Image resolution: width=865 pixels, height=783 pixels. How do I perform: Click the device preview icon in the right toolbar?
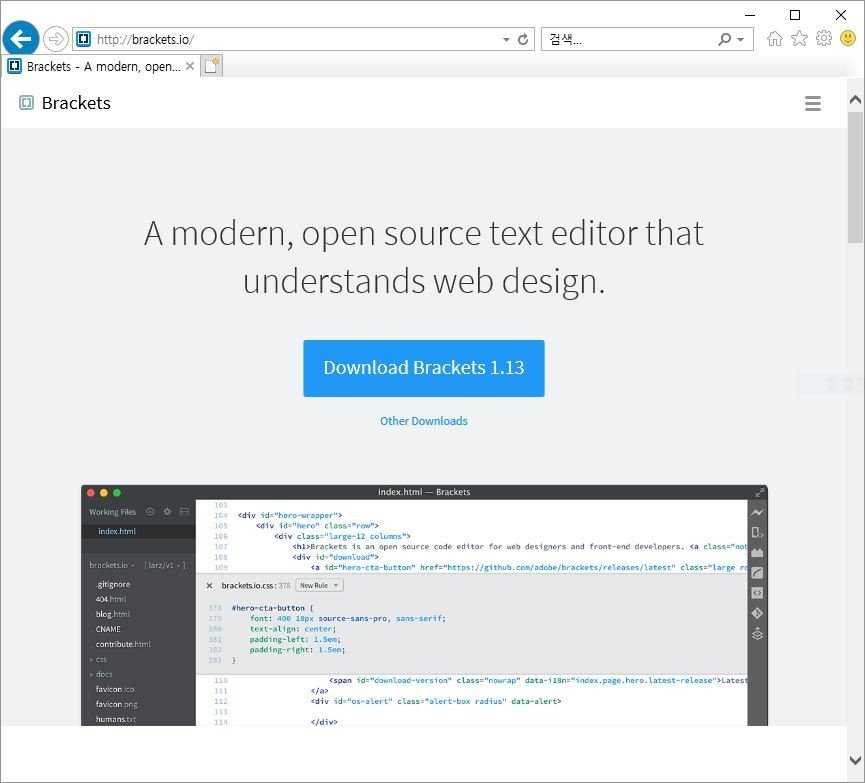(x=757, y=532)
